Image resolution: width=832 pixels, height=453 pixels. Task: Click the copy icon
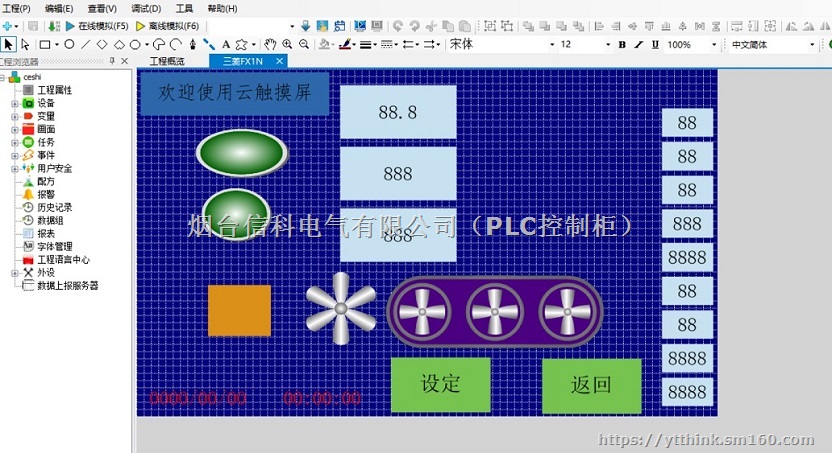click(448, 26)
